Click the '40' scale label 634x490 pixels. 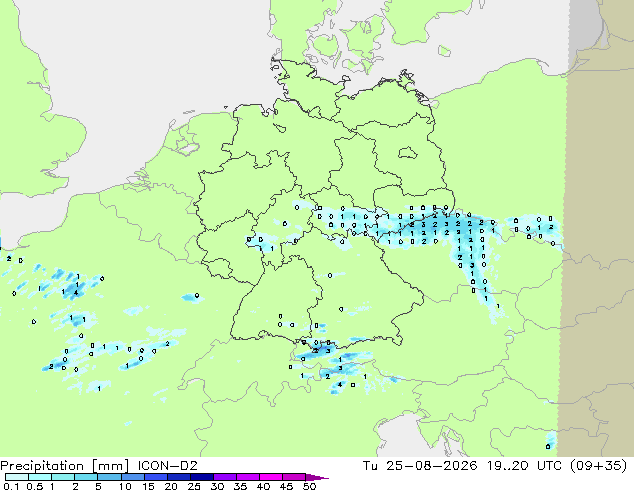[x=263, y=486]
